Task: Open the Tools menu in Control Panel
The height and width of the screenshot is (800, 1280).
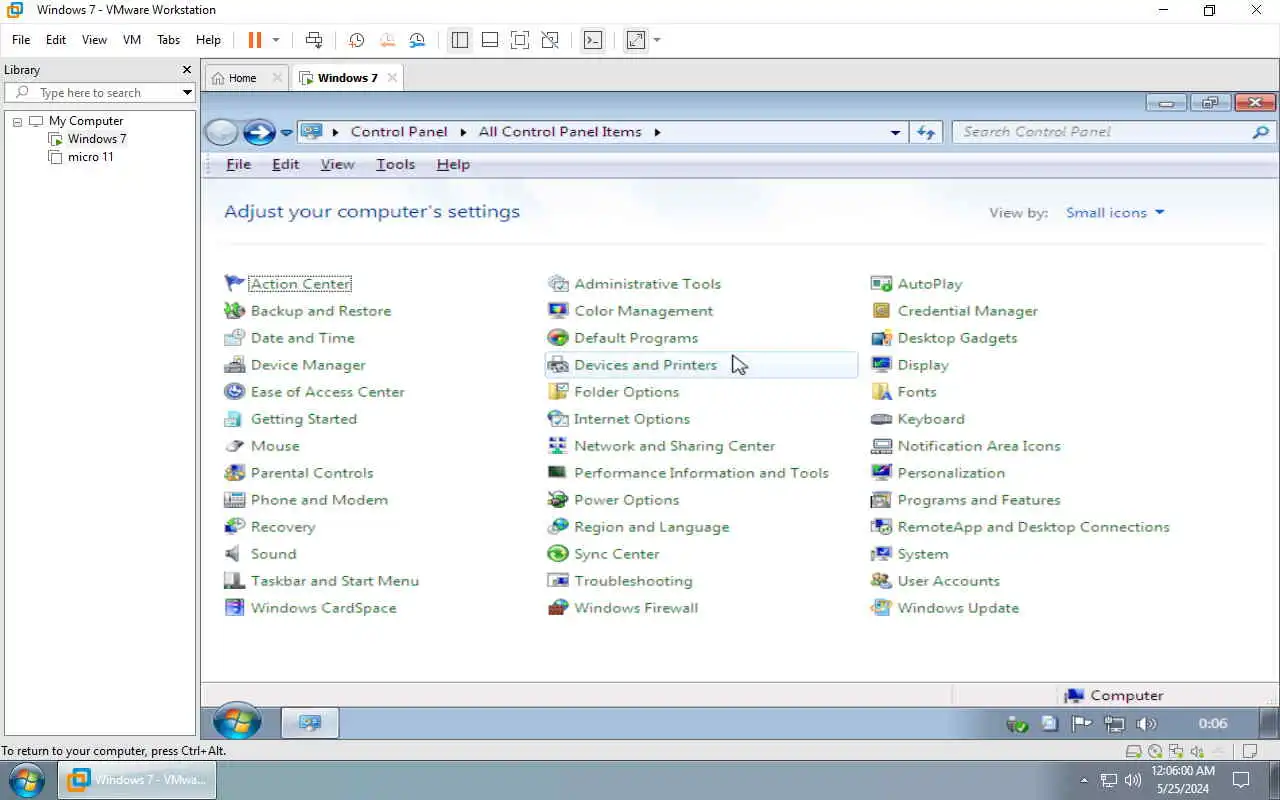Action: (x=395, y=164)
